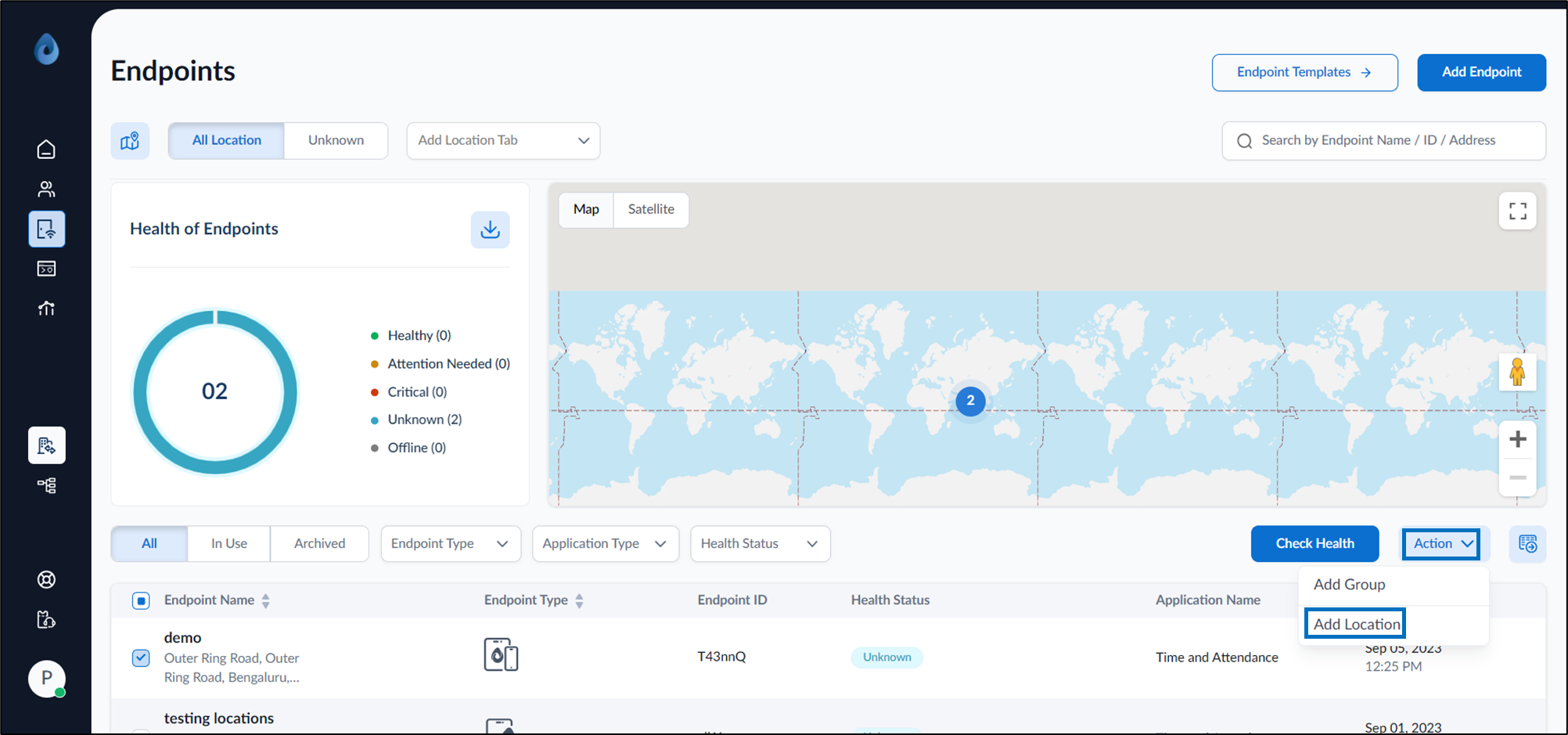Click Unknown (2) legend entry

pyautogui.click(x=416, y=420)
